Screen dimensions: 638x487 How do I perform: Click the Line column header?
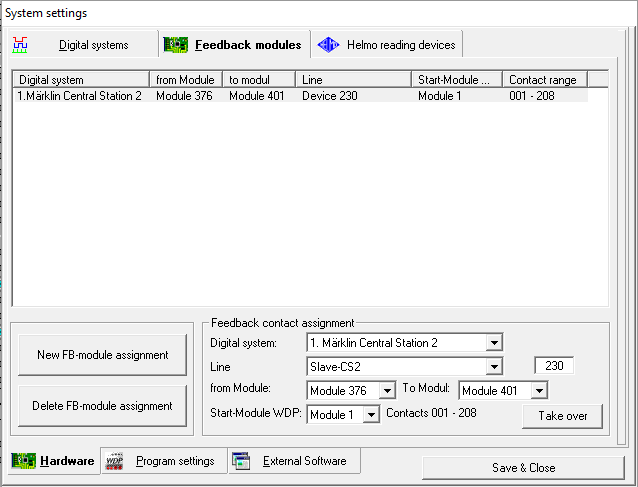(354, 79)
